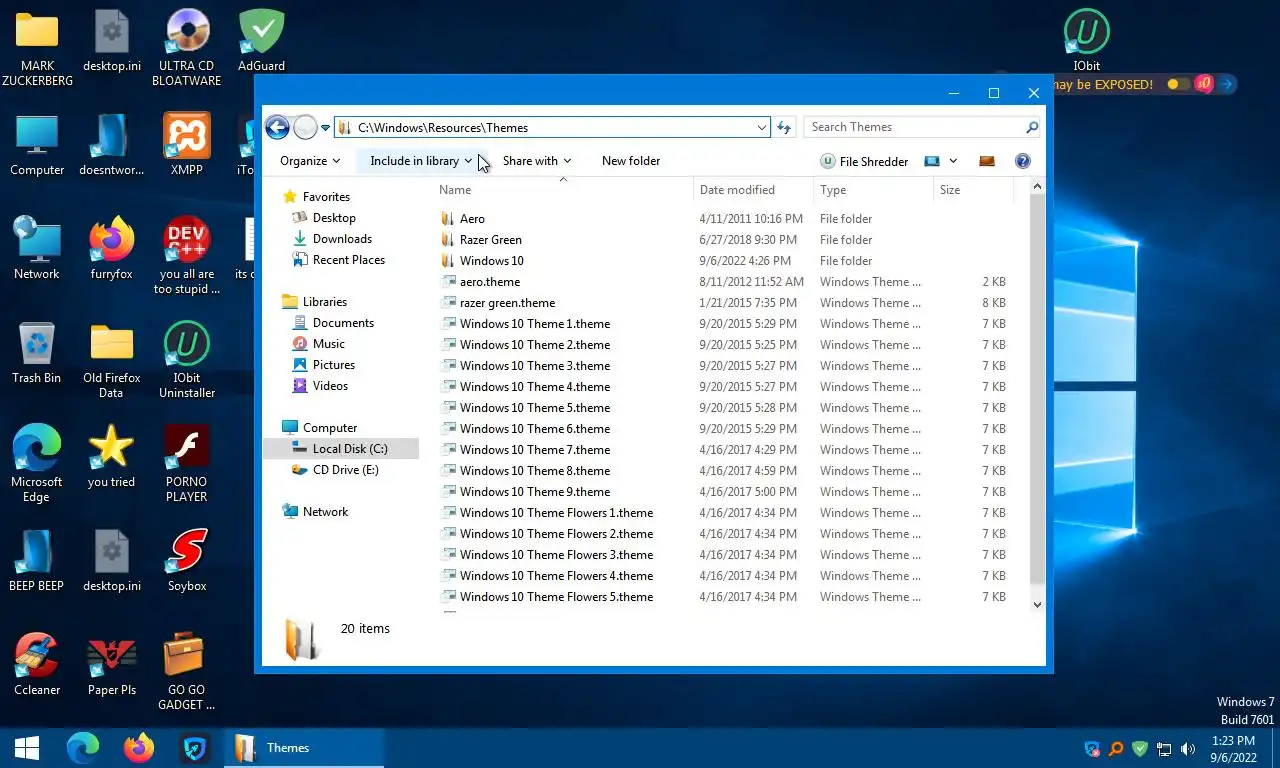The height and width of the screenshot is (768, 1280).
Task: Click the furryfox Firefox desktop icon
Action: pos(112,249)
